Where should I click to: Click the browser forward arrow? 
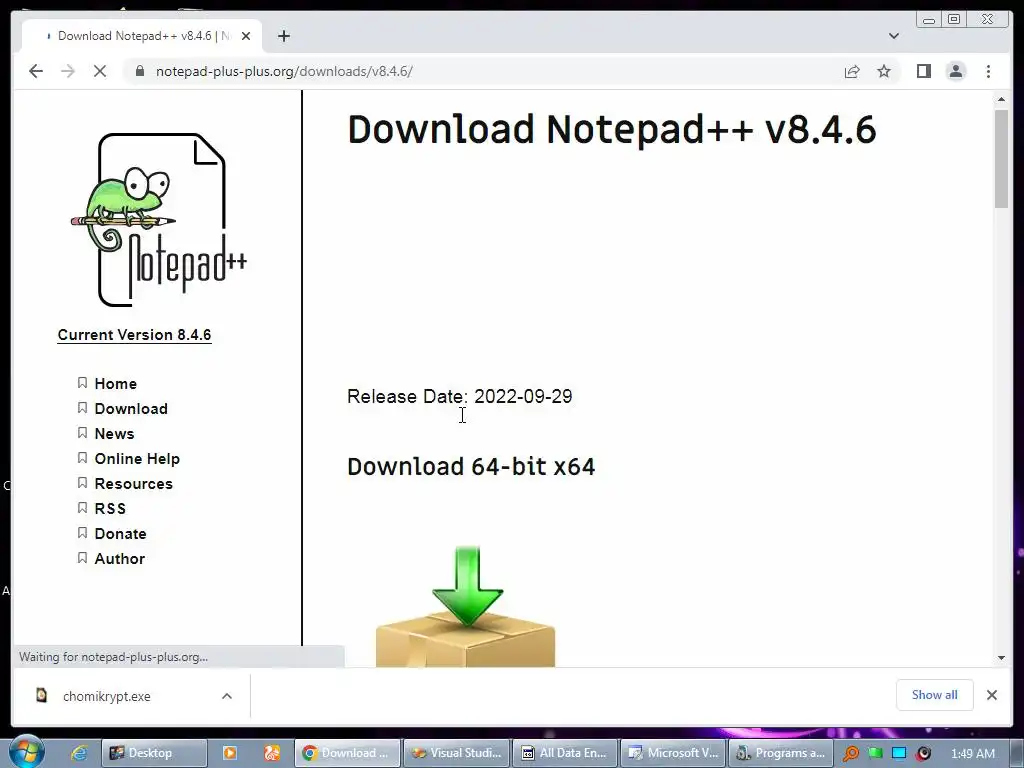(68, 71)
